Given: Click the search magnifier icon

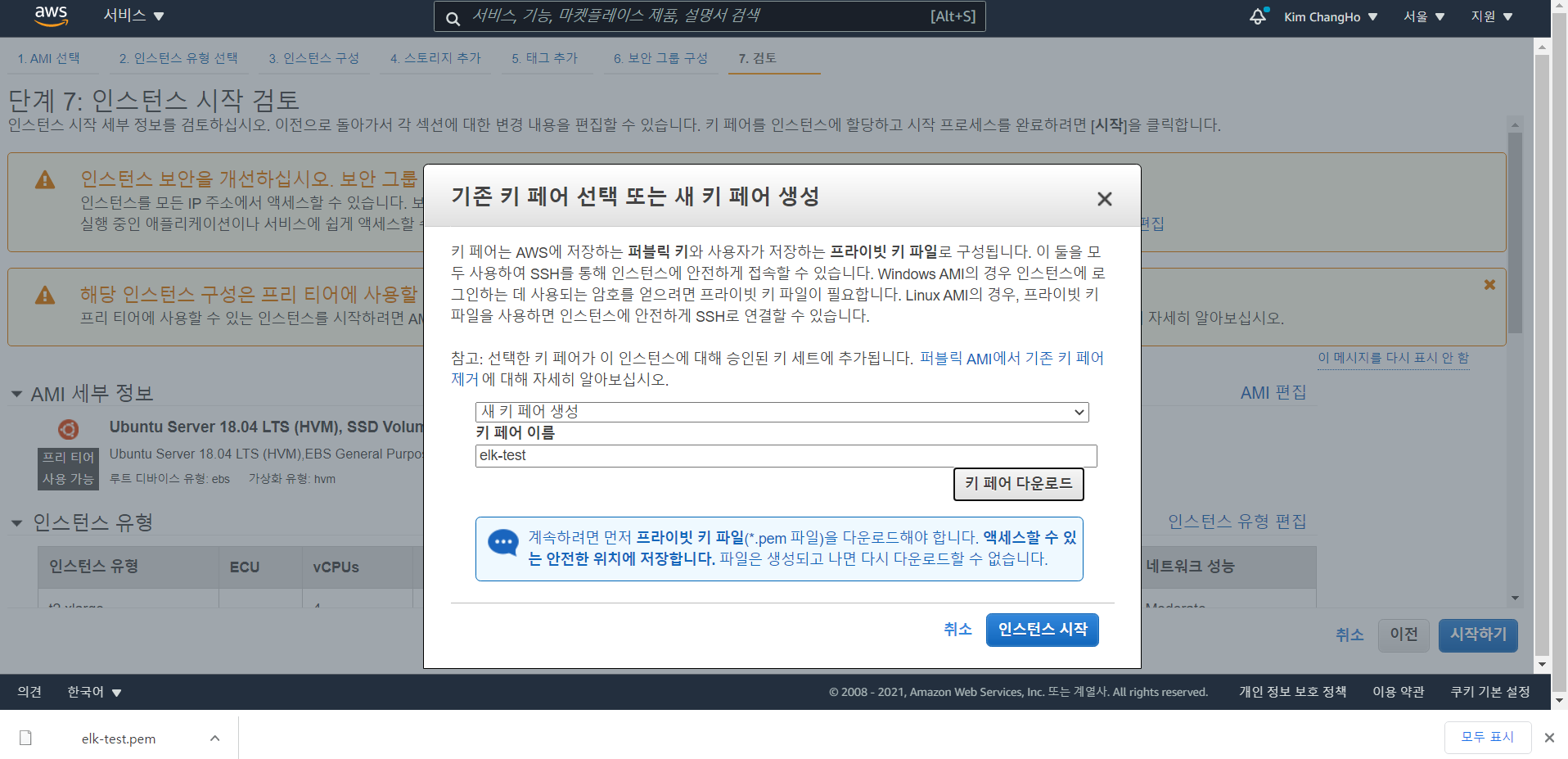Looking at the screenshot, I should (453, 18).
